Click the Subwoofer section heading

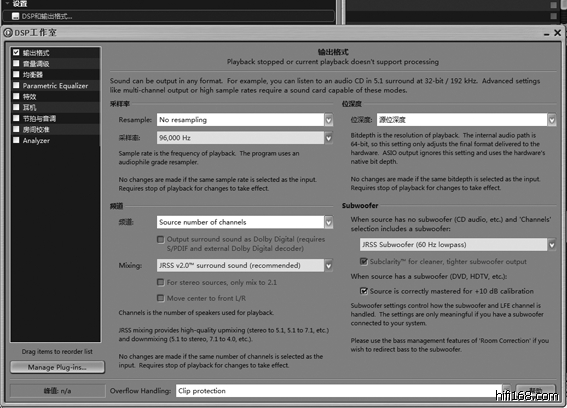click(x=360, y=205)
